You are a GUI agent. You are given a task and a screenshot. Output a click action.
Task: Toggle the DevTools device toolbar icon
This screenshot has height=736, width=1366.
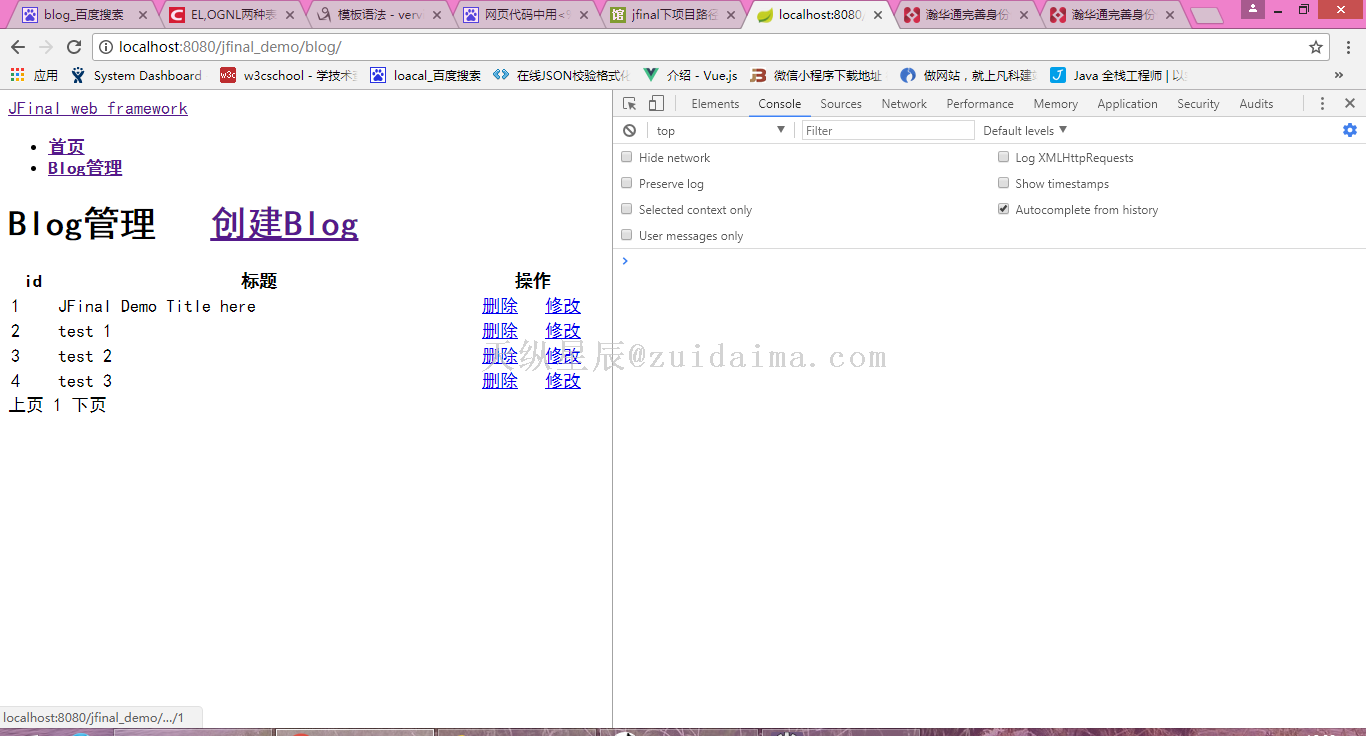(656, 104)
